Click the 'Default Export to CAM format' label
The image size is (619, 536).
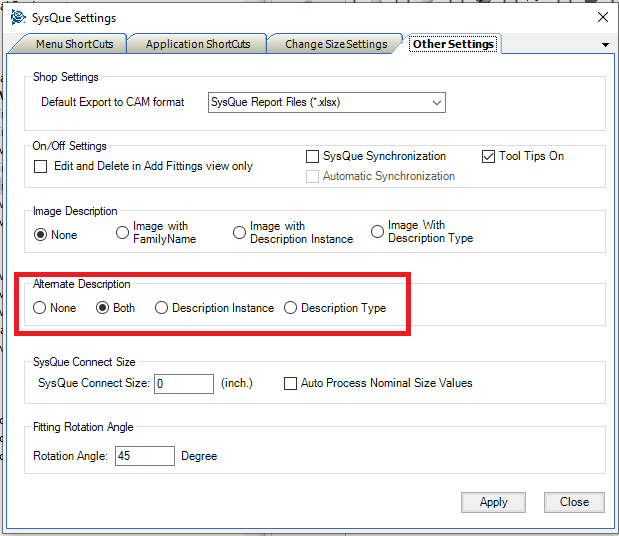[x=113, y=102]
